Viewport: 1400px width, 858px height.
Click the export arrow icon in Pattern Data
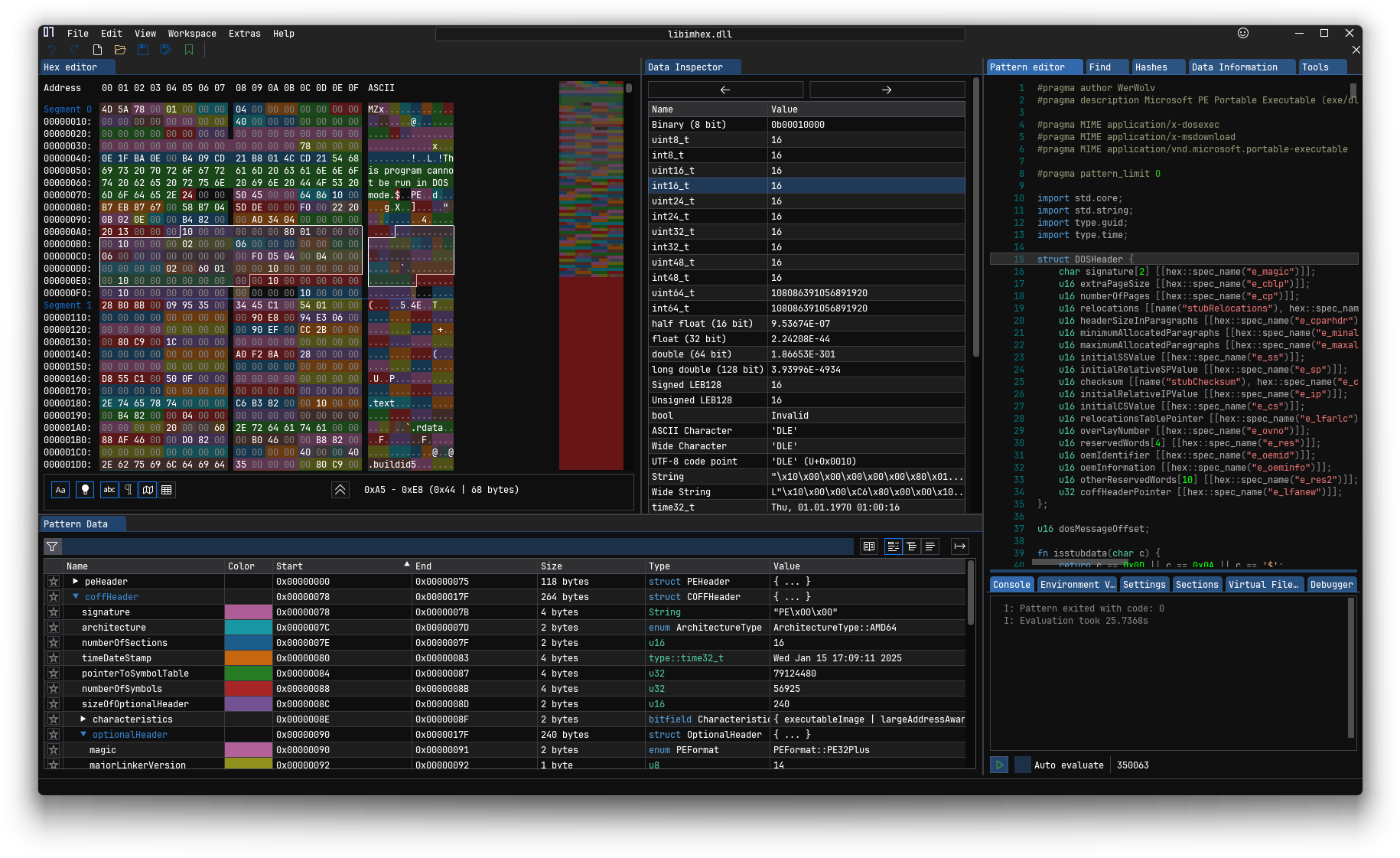[959, 546]
